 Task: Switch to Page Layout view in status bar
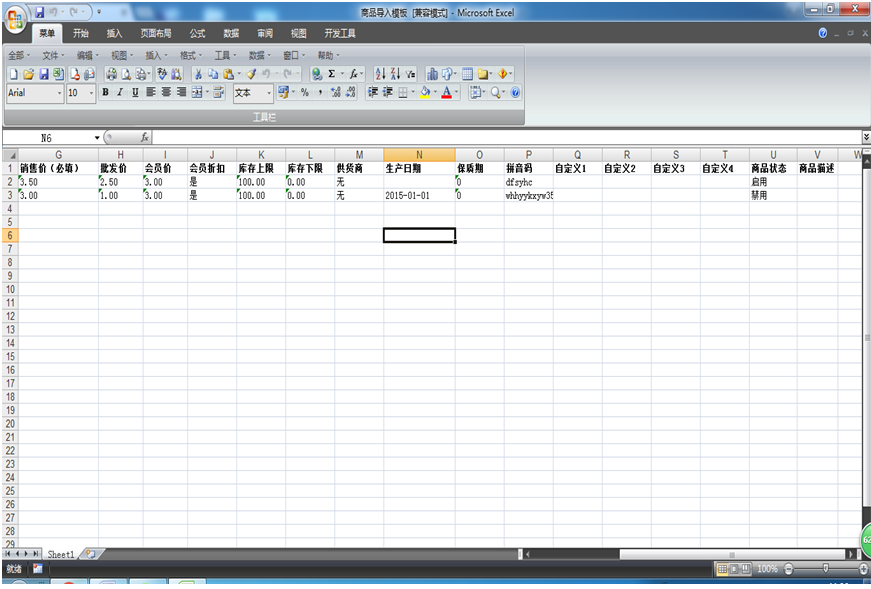coord(733,568)
